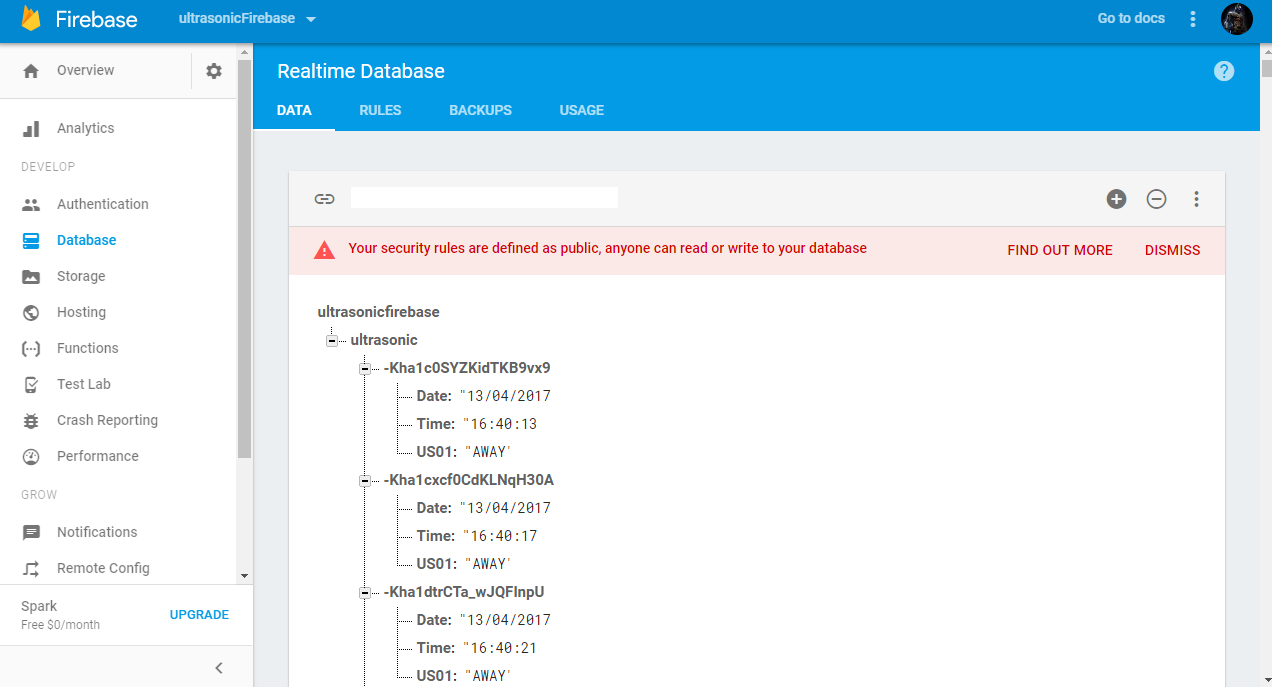
Task: Open Crash Reporting section
Action: coord(107,420)
